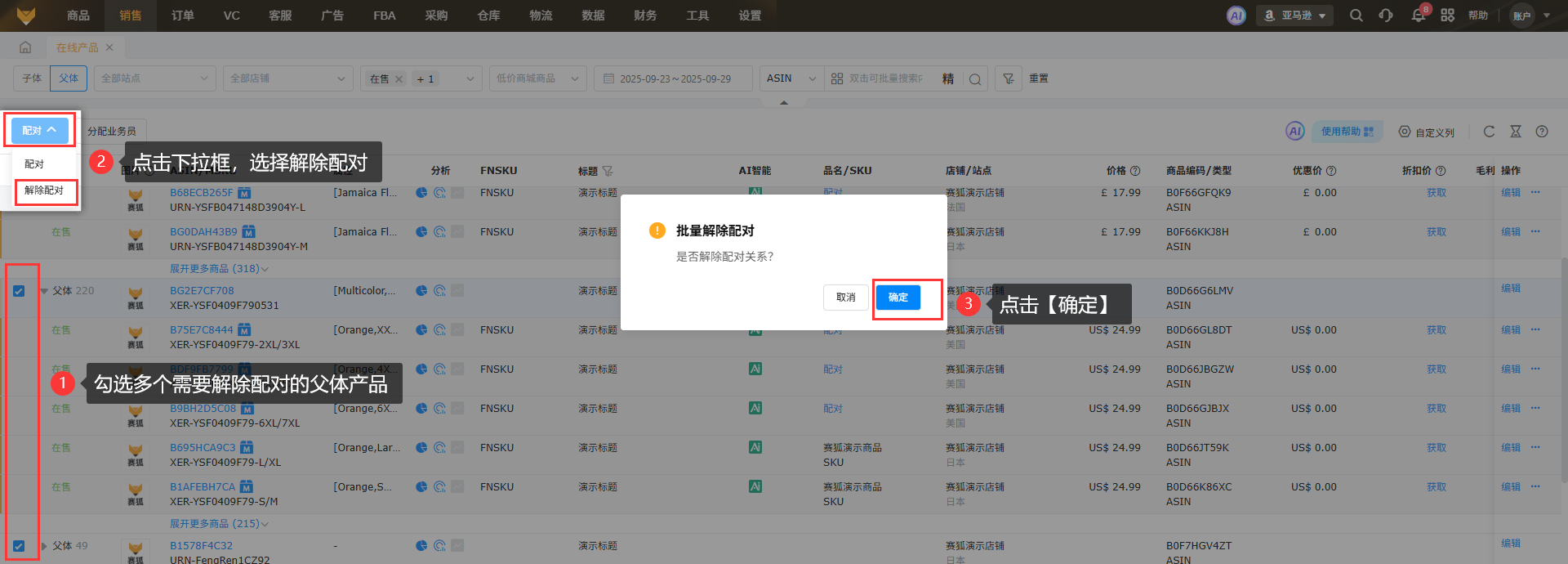Open the ASIN link BG2E7CF708
The image size is (1568, 564).
coord(202,291)
